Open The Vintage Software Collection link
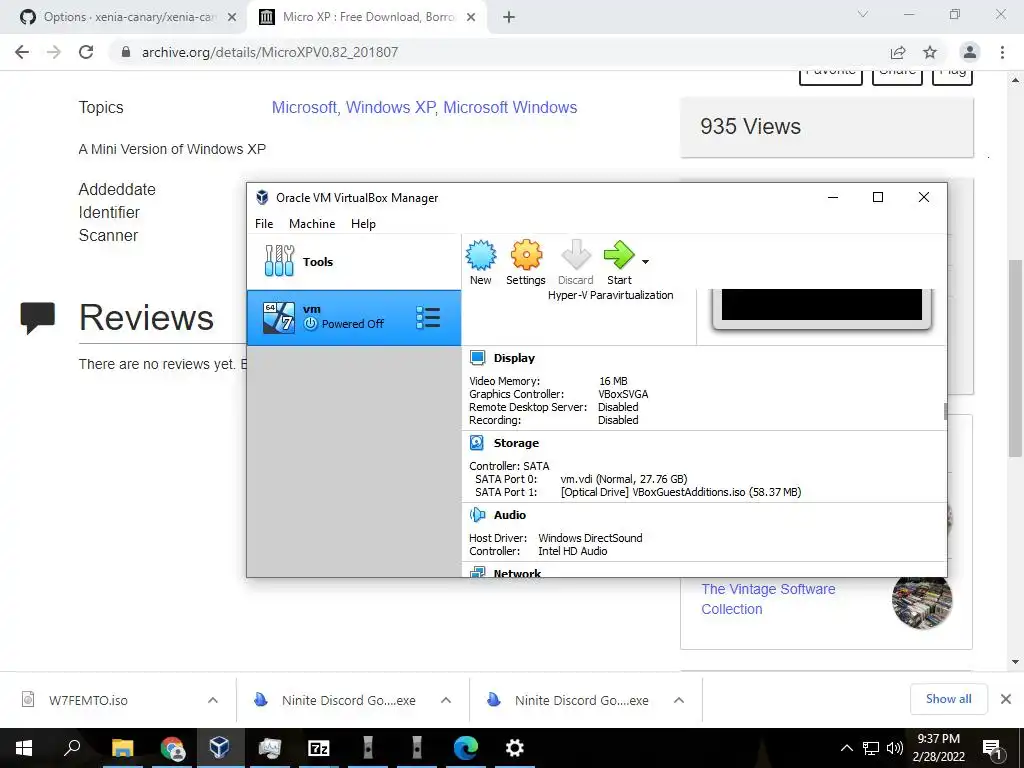The height and width of the screenshot is (768, 1024). [768, 599]
